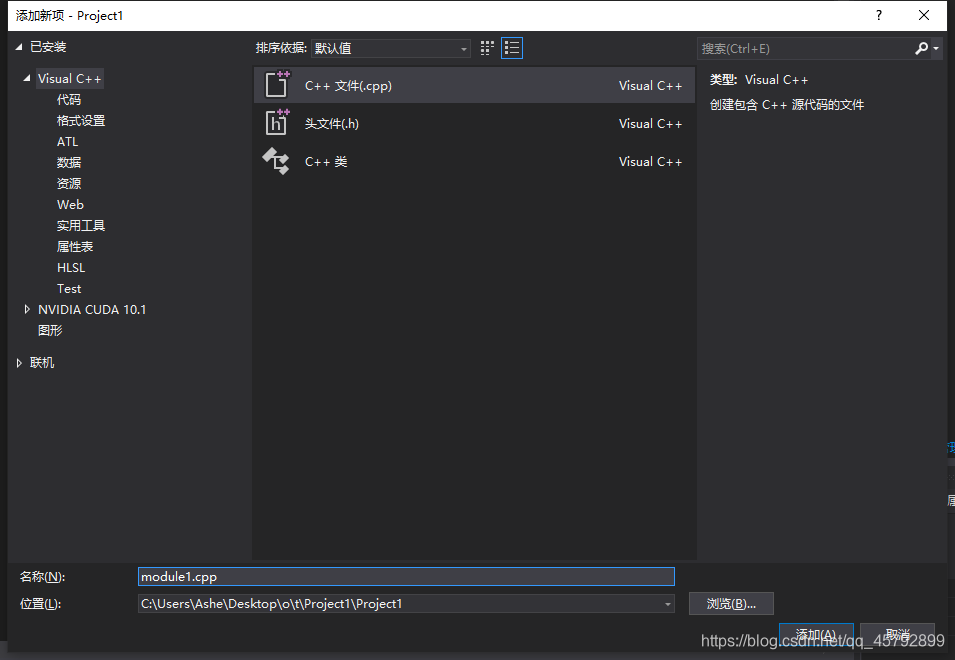Viewport: 955px width, 660px height.
Task: Select the 格式设置 category
Action: 81,121
